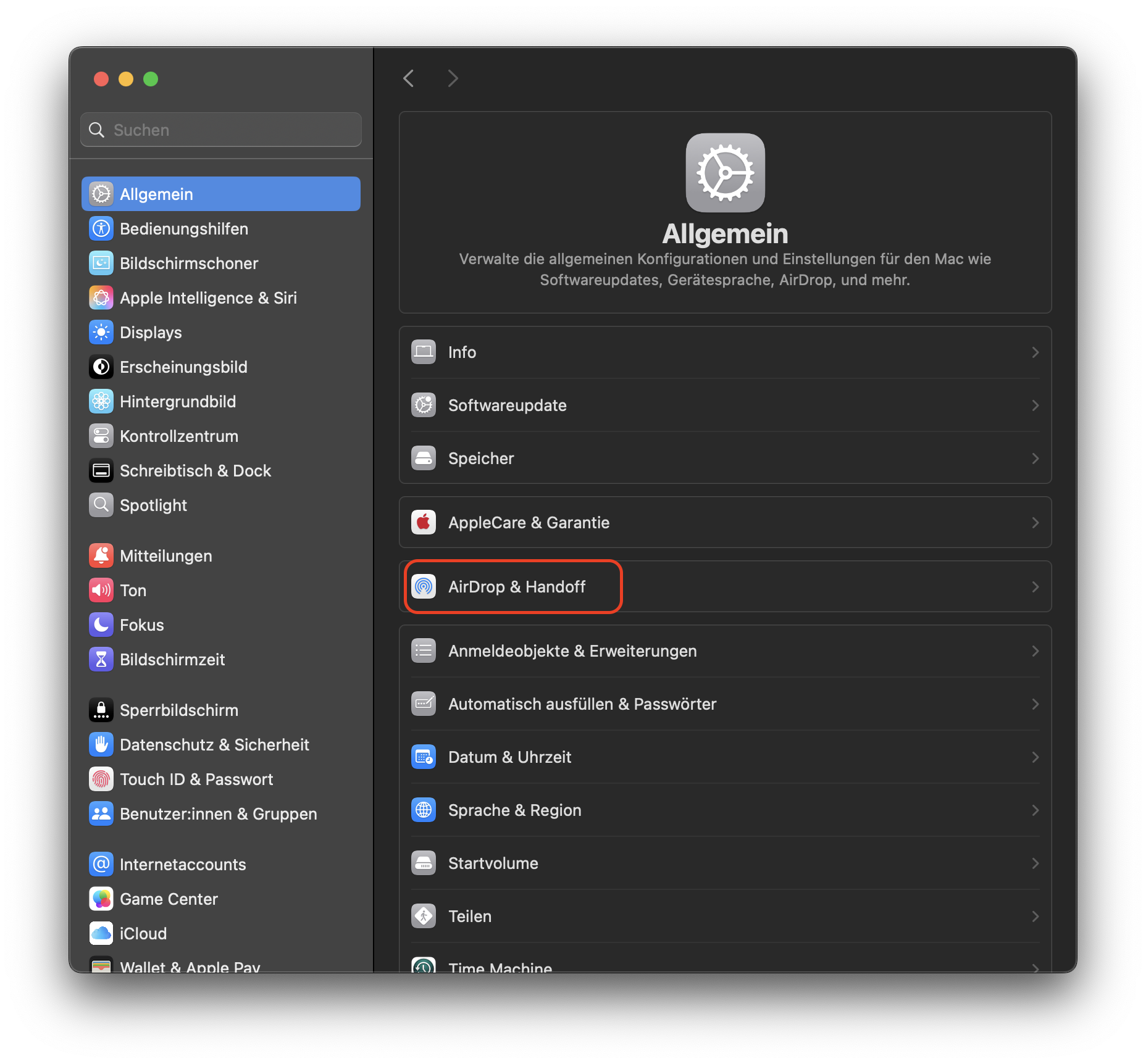Open Softwareupdate settings
Viewport: 1146px width, 1064px height.
point(507,405)
